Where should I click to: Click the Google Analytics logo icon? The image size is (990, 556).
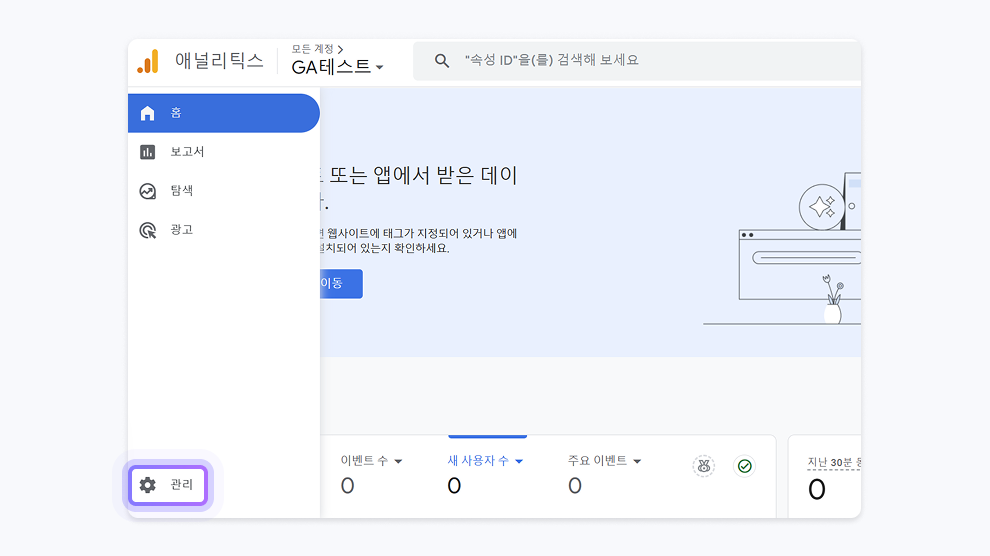coord(148,62)
